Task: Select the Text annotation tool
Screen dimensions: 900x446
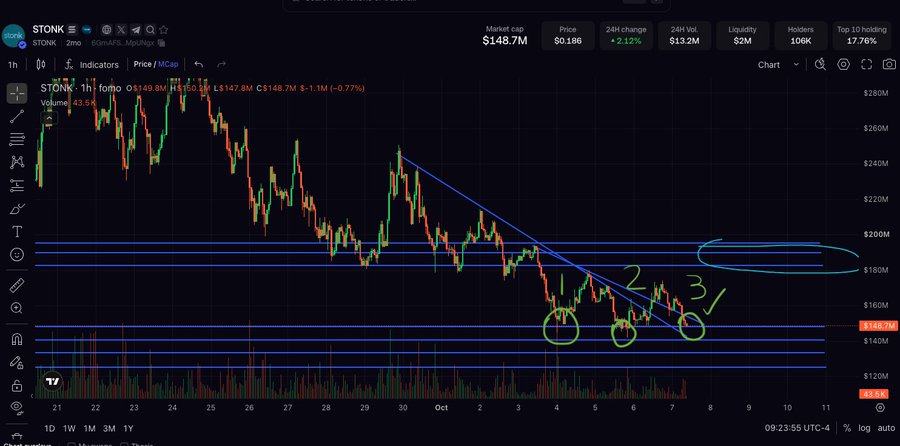Action: tap(17, 231)
